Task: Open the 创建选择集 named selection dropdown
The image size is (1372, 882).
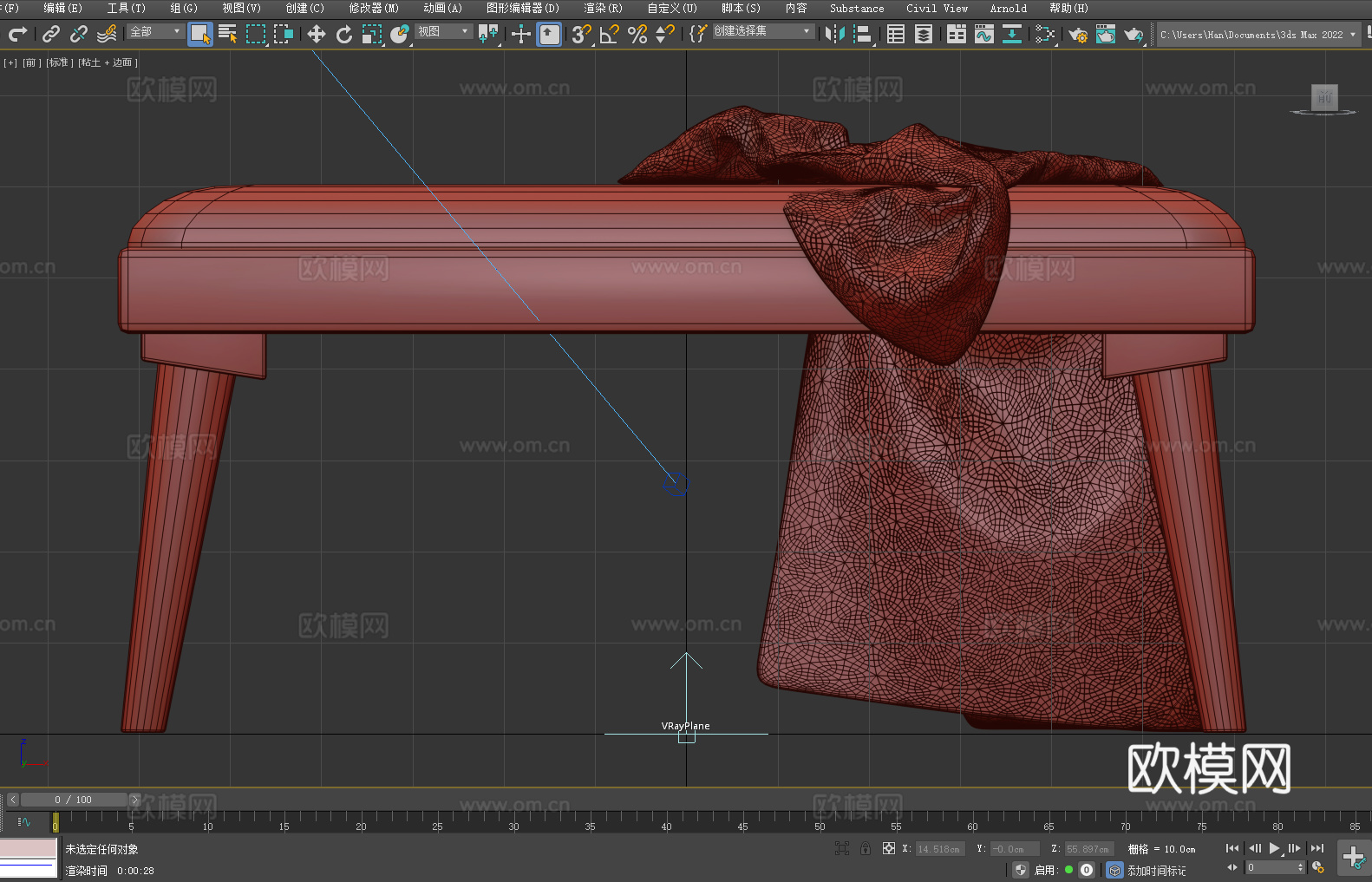Action: 763,31
